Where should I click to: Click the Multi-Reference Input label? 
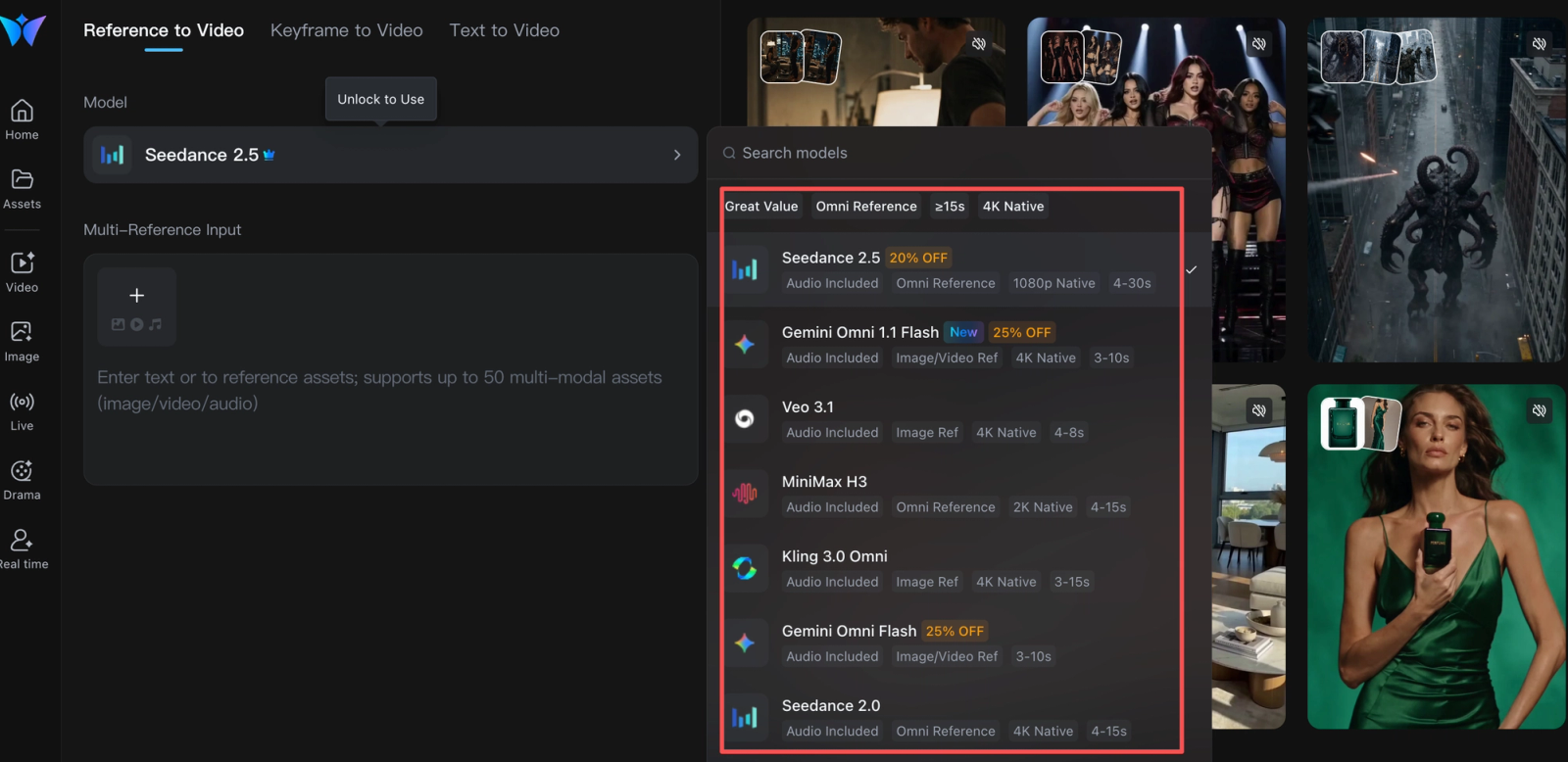click(x=162, y=229)
